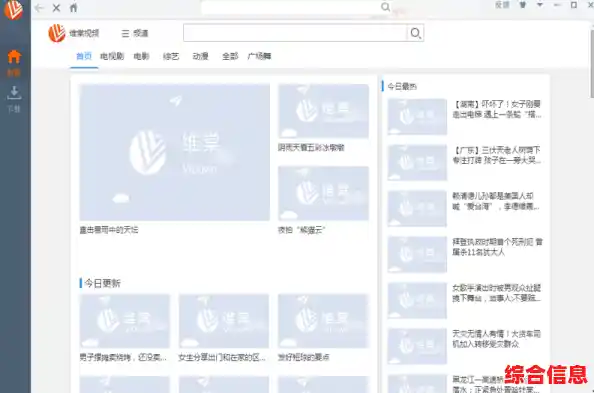Click the top address bar field
This screenshot has width=594, height=393.
click(x=291, y=7)
